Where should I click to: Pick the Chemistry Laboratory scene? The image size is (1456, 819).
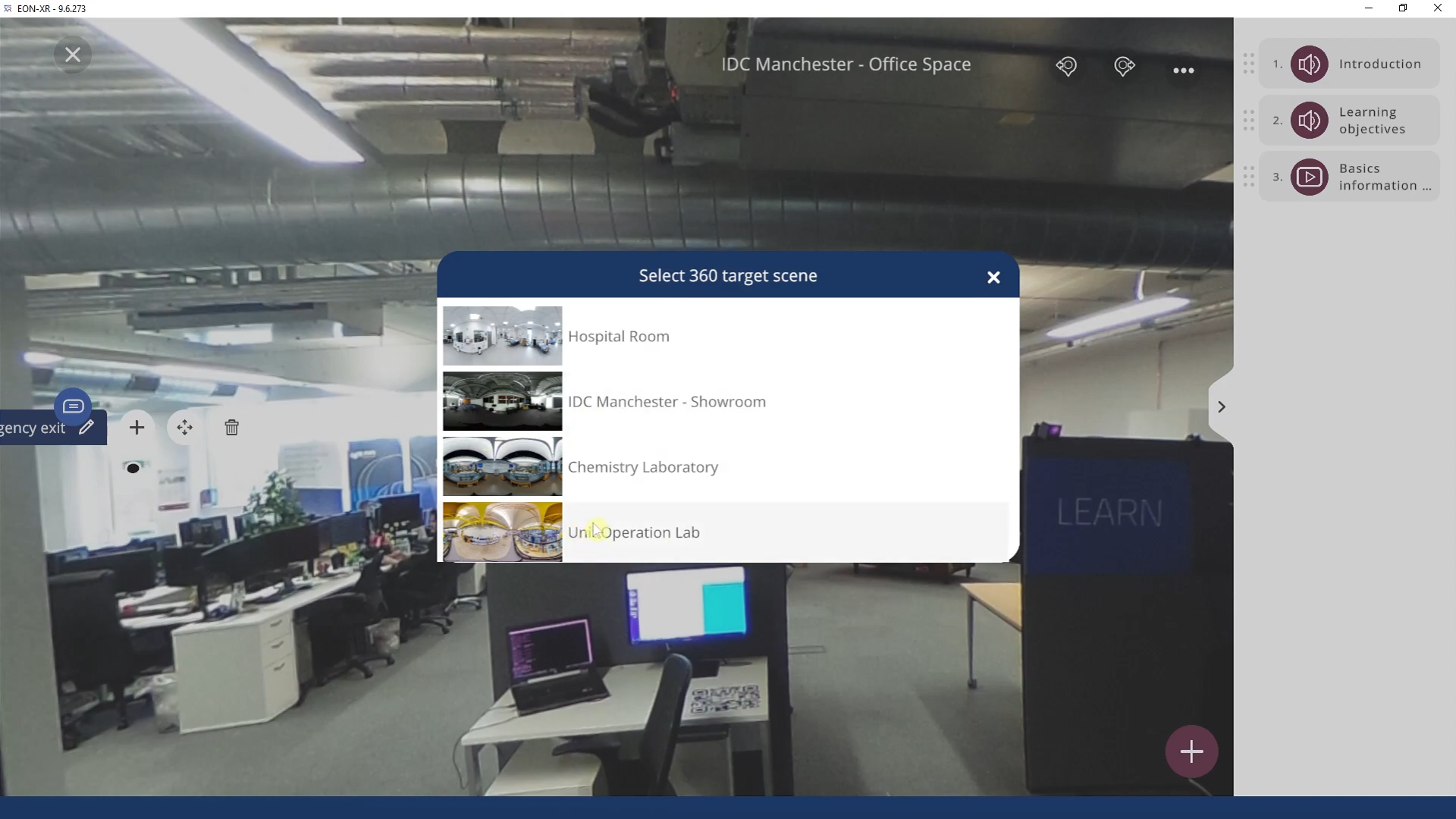click(x=726, y=466)
